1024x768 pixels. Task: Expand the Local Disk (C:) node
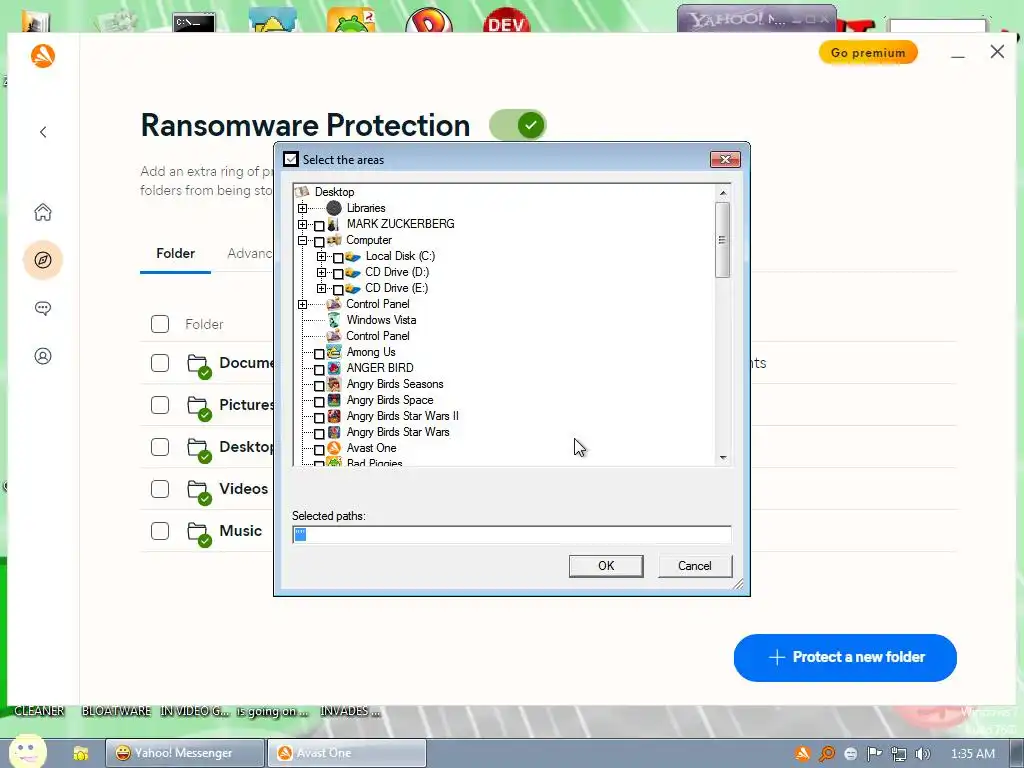click(x=321, y=256)
